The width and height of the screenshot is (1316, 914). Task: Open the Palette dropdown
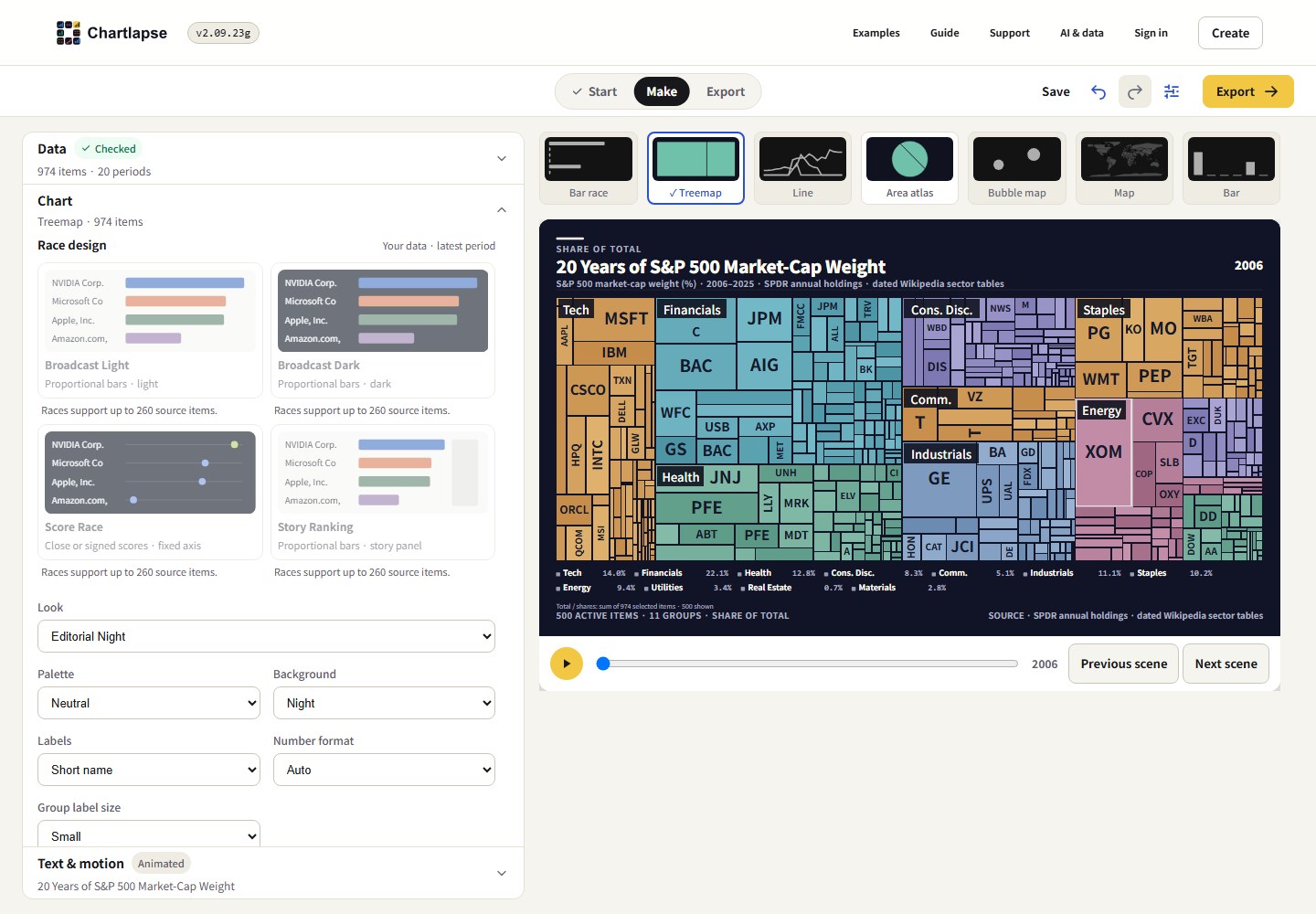149,703
